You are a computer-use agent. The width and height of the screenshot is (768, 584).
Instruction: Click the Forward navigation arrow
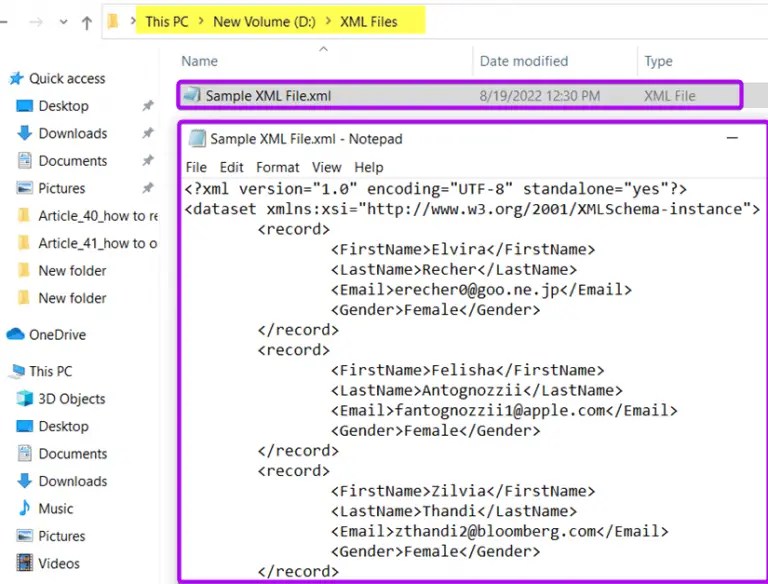point(36,22)
